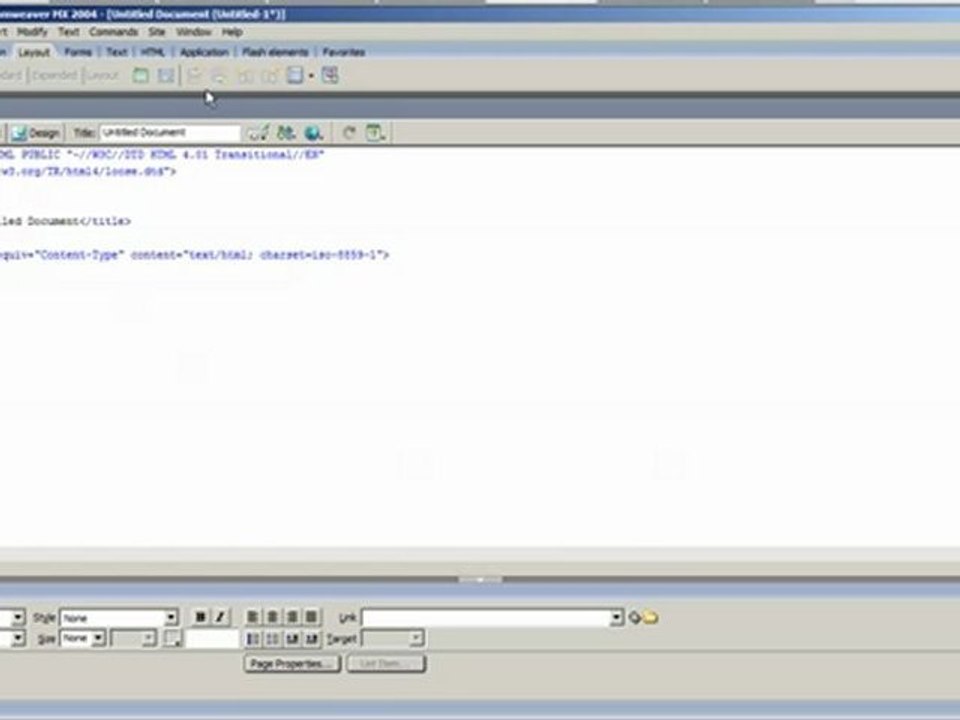Viewport: 960px width, 720px height.
Task: Toggle italic formatting in Properties
Action: pyautogui.click(x=220, y=617)
